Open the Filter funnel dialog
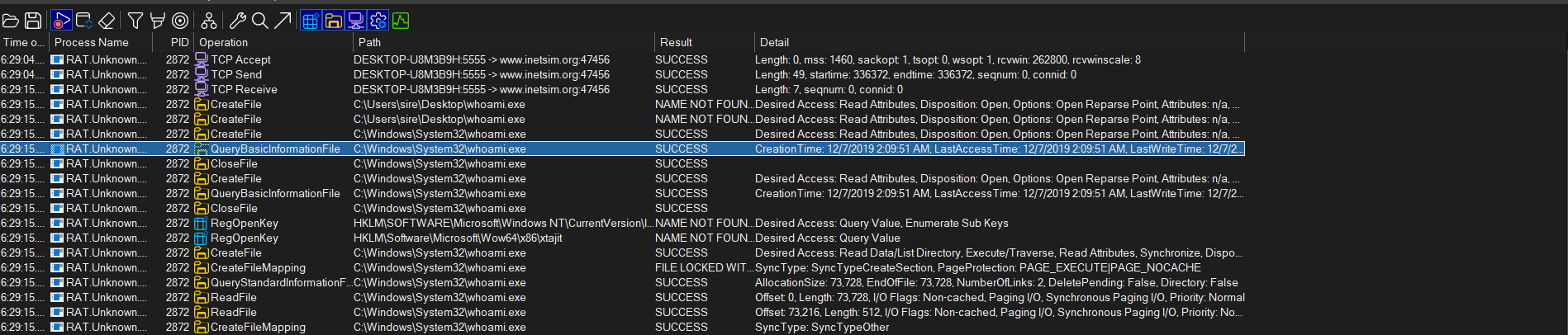1568x335 pixels. point(135,21)
